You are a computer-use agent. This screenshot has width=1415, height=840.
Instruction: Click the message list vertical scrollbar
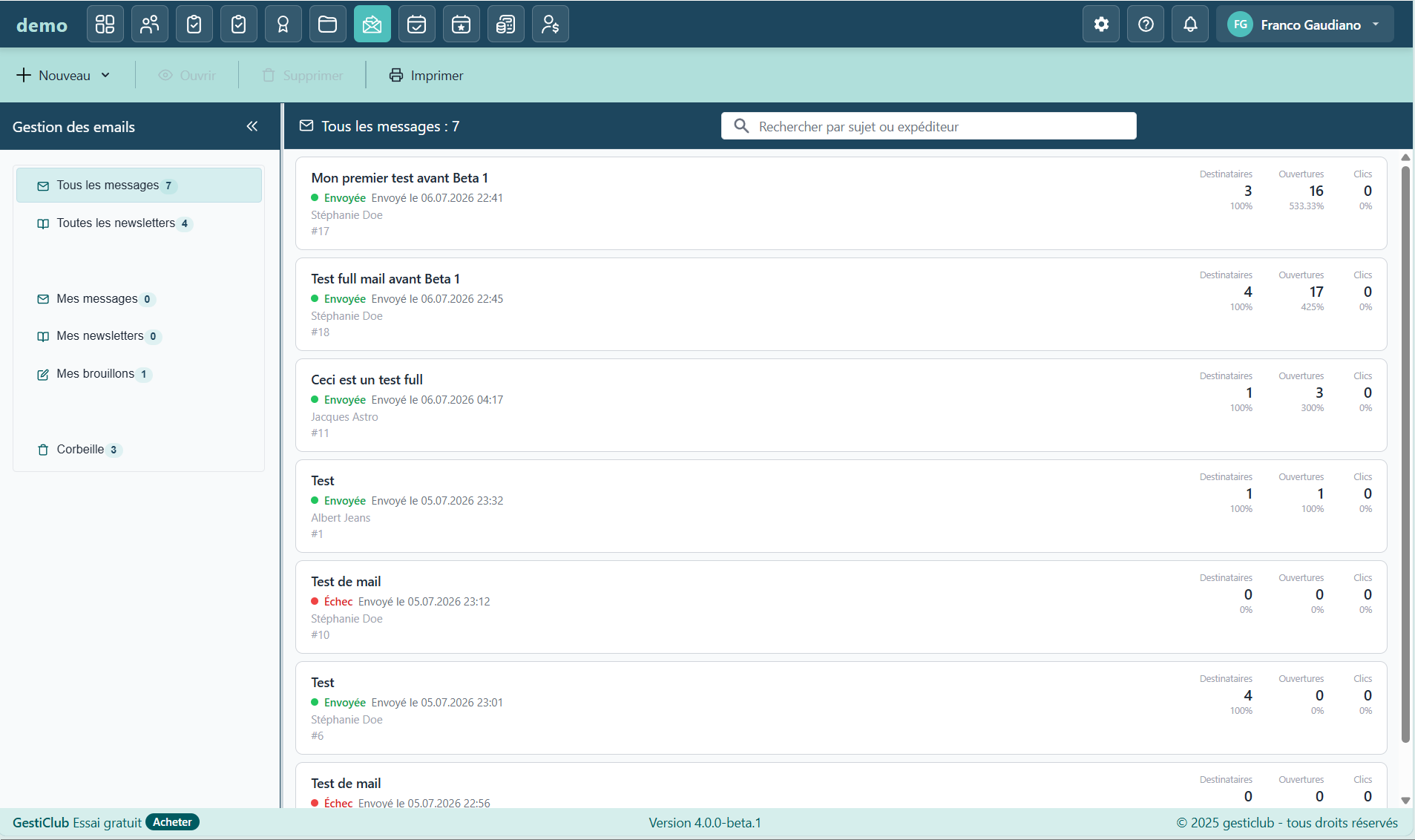(x=1405, y=454)
